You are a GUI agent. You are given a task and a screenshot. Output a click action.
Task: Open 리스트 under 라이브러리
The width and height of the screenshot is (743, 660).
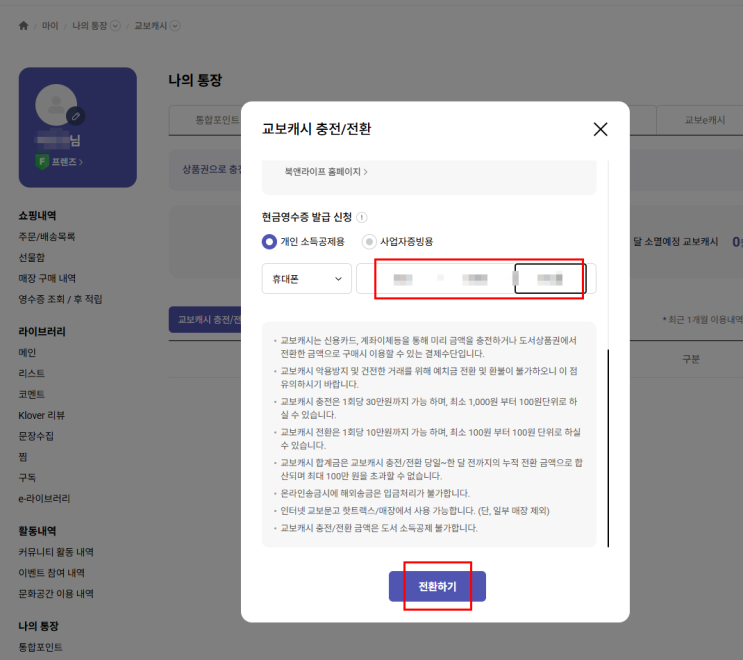(31, 373)
